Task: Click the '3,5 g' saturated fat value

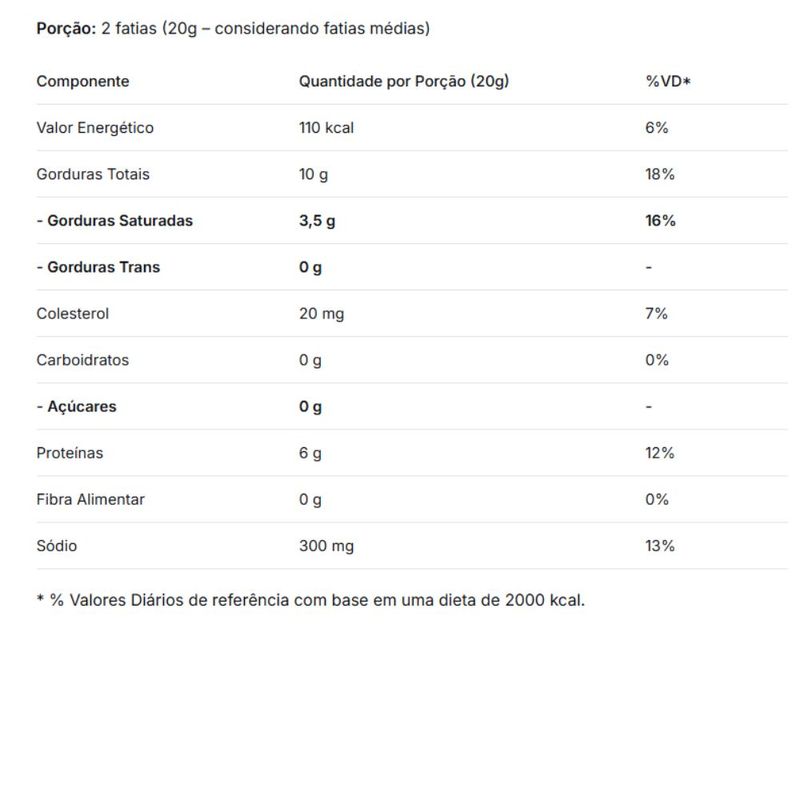Action: (x=317, y=220)
